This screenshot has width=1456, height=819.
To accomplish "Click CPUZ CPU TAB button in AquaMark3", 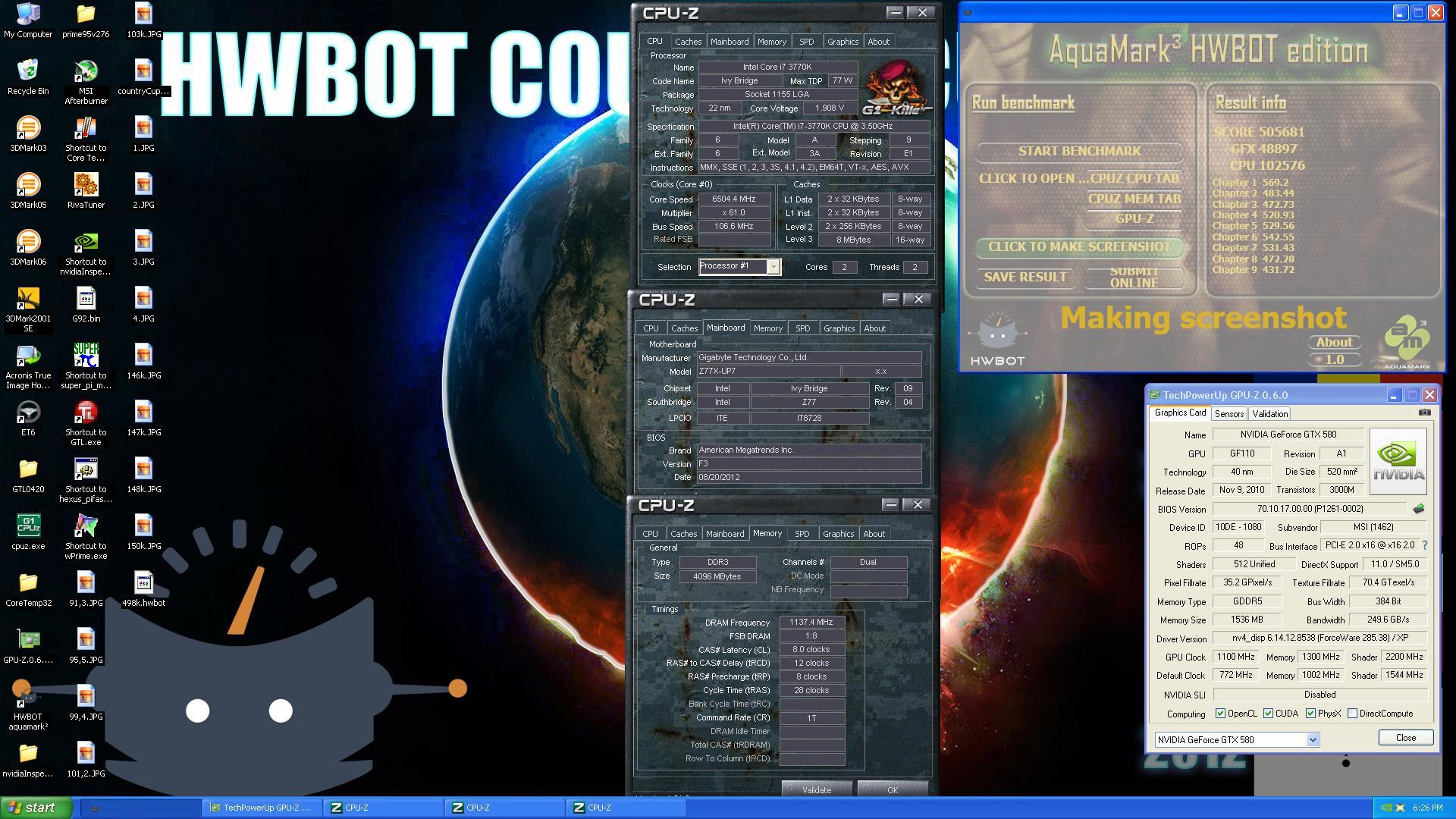I will point(1134,179).
